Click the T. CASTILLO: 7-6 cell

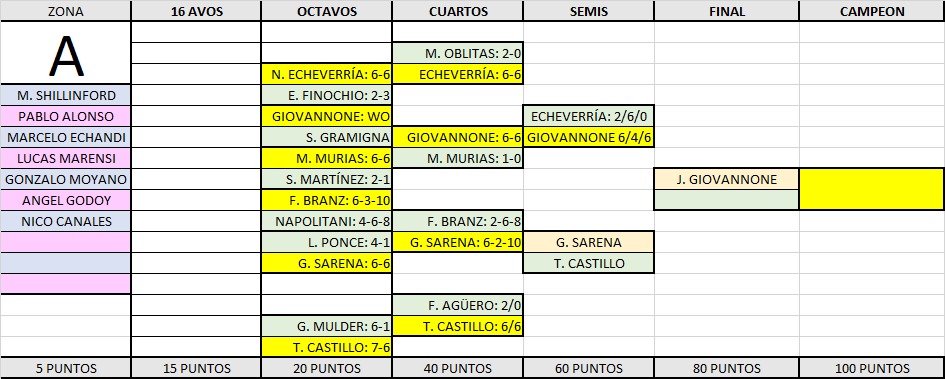327,347
